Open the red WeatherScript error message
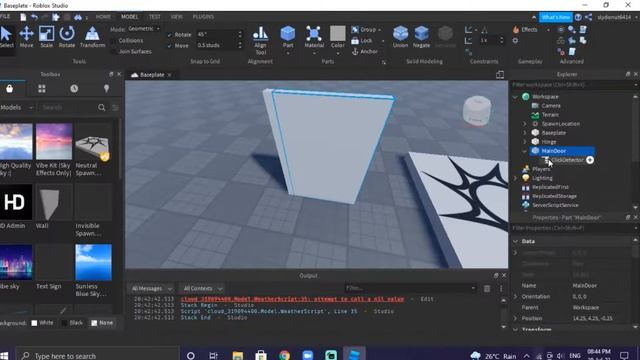The width and height of the screenshot is (640, 360). pos(292,299)
